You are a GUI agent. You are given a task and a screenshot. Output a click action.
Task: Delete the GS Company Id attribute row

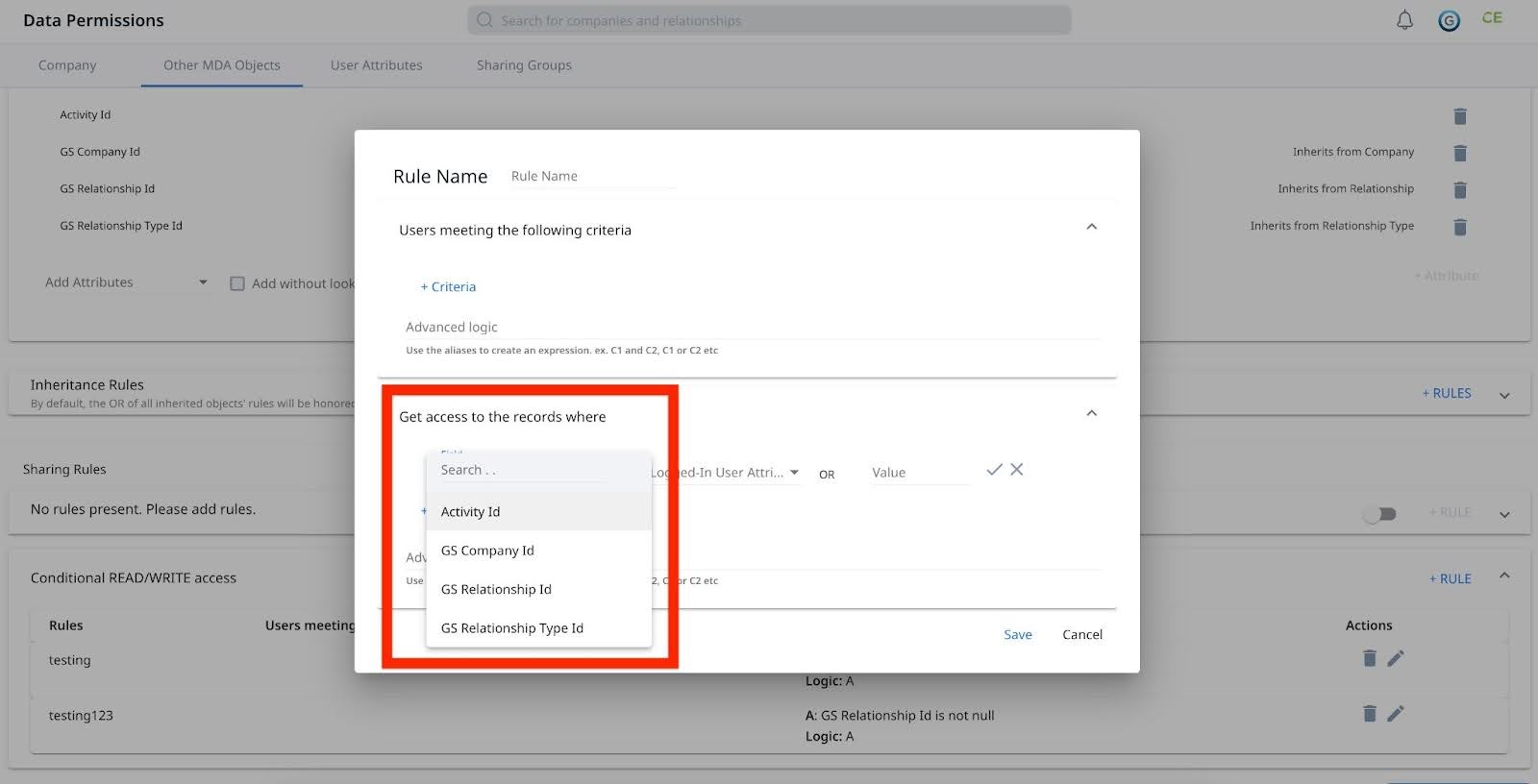pos(1460,153)
